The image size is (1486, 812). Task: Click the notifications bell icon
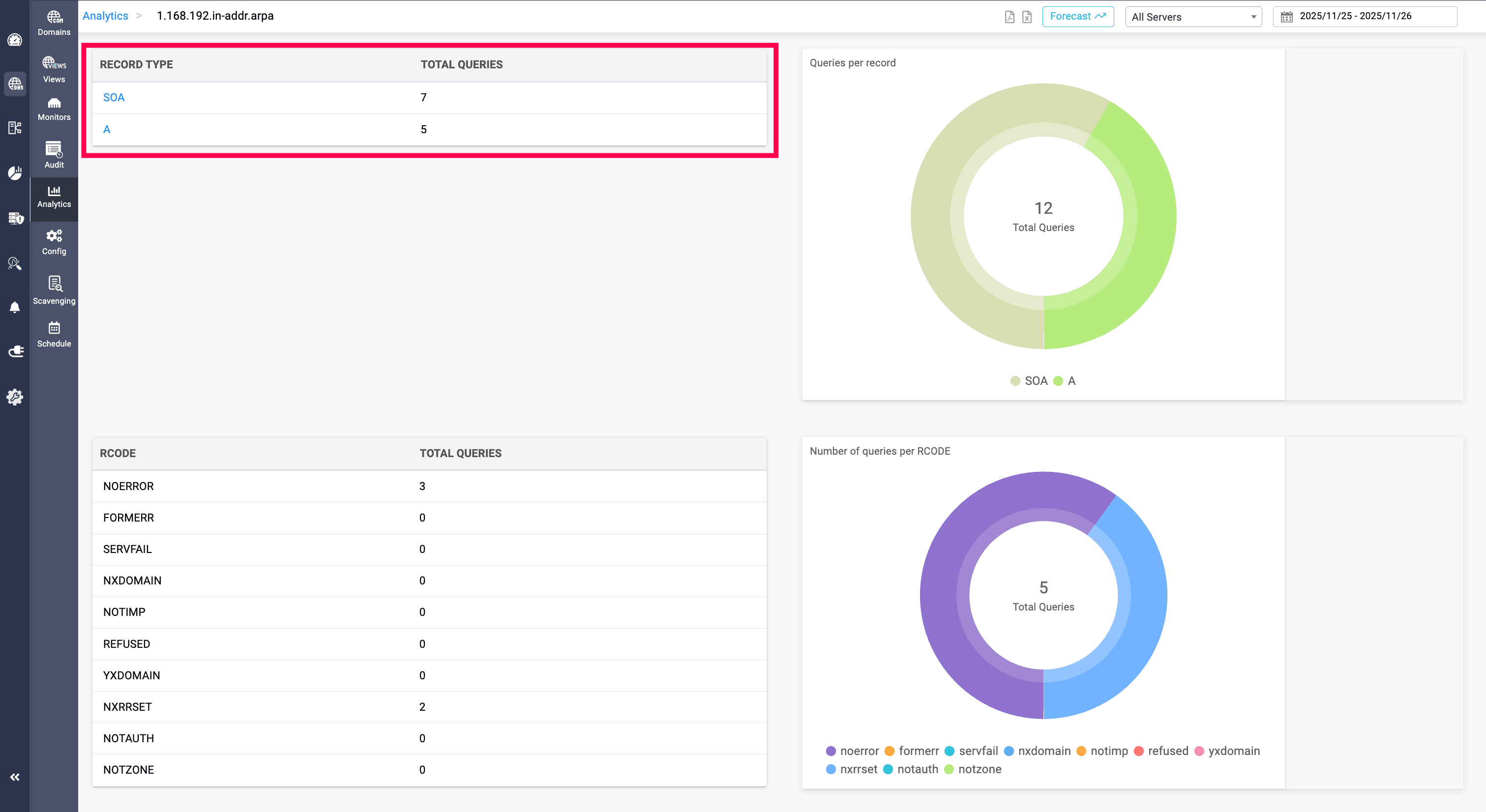point(15,307)
